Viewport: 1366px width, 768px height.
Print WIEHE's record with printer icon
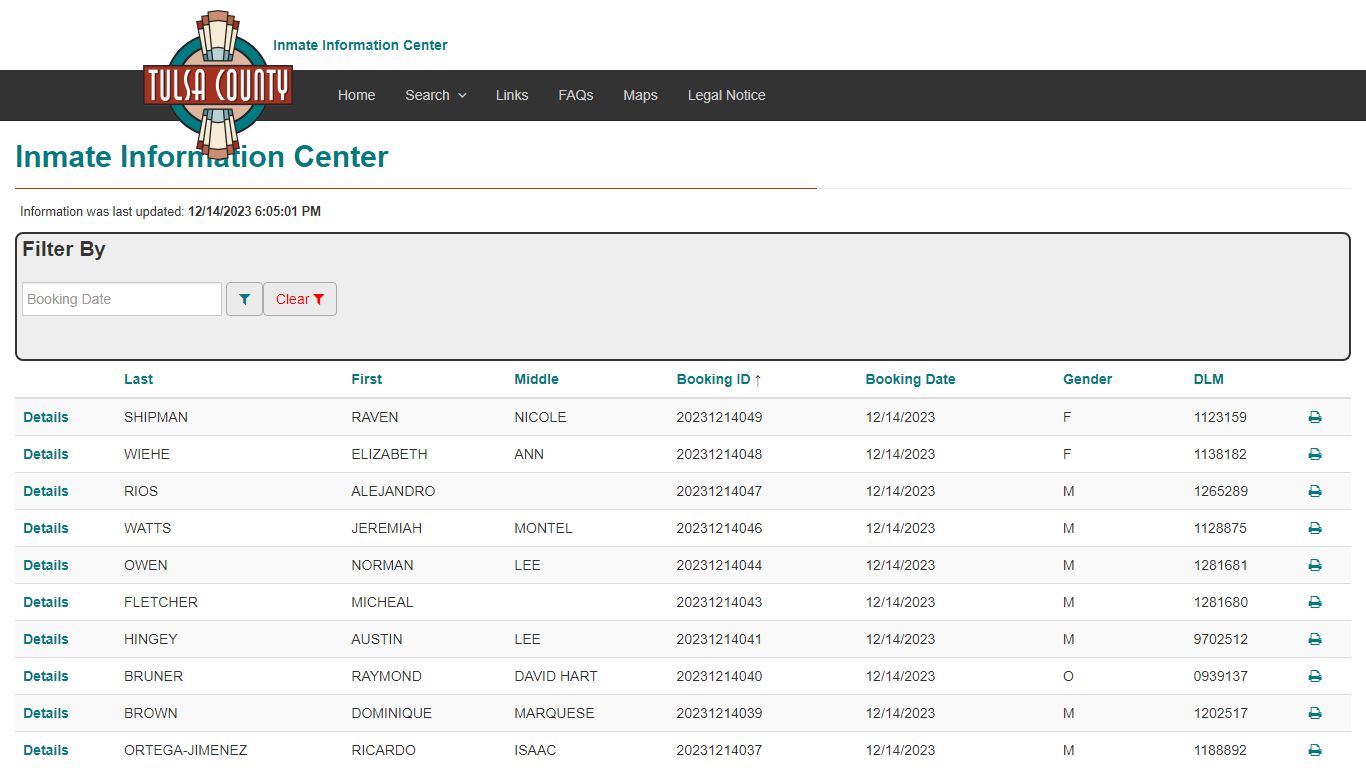(1315, 454)
